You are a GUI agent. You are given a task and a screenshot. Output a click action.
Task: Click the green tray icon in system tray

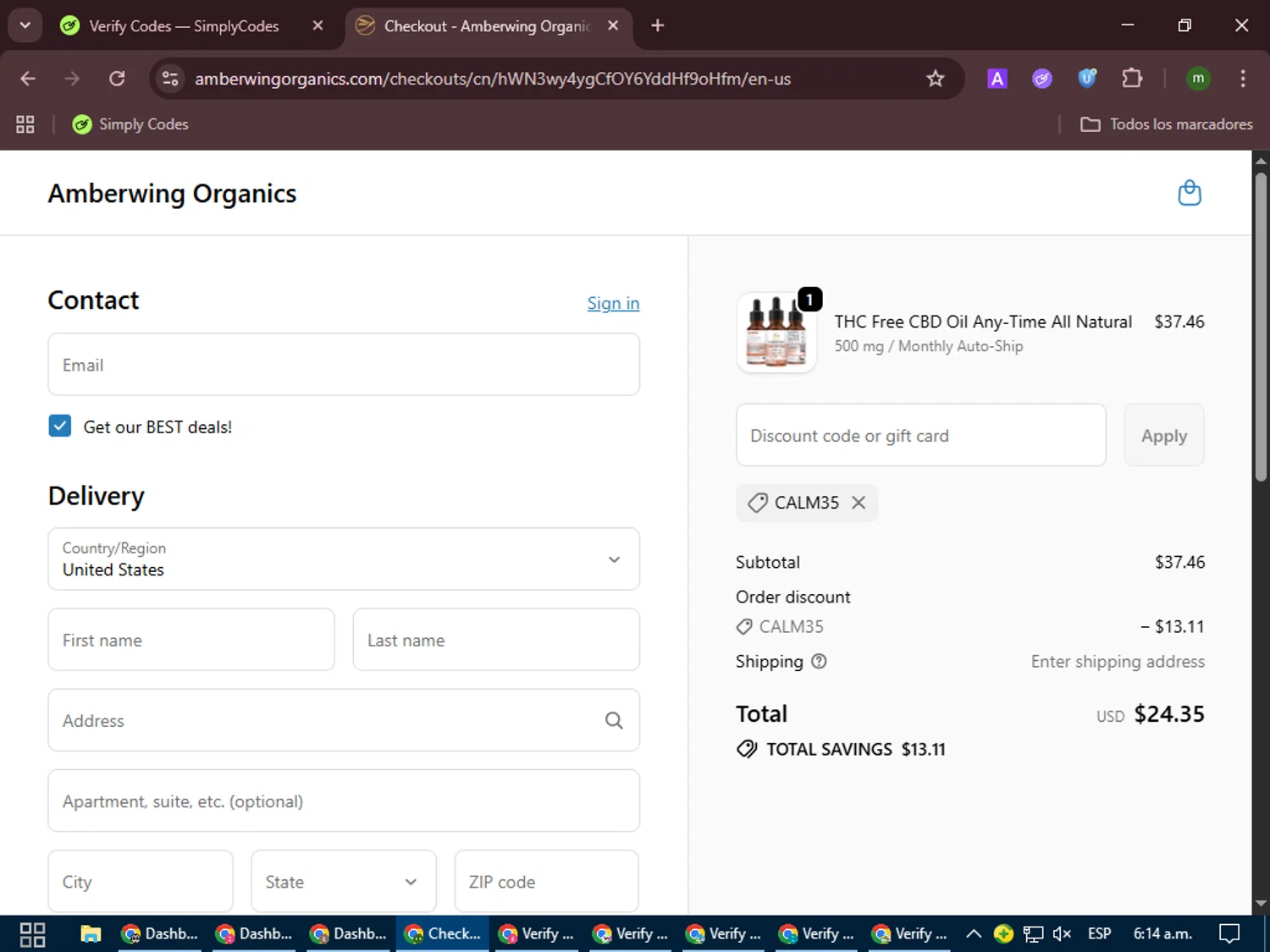click(x=1003, y=934)
